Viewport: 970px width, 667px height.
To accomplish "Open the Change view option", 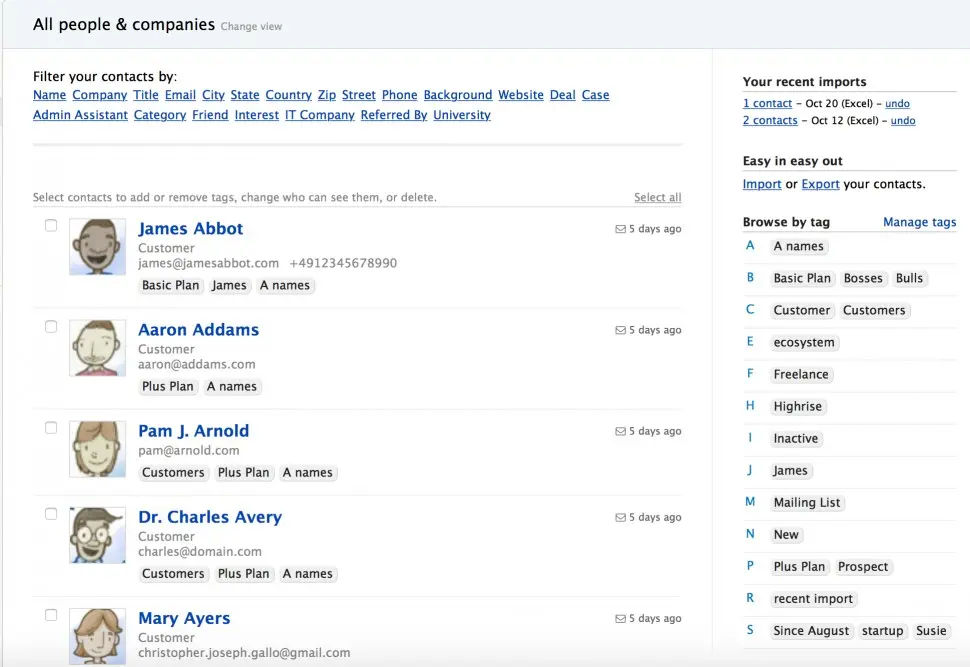I will click(x=251, y=27).
